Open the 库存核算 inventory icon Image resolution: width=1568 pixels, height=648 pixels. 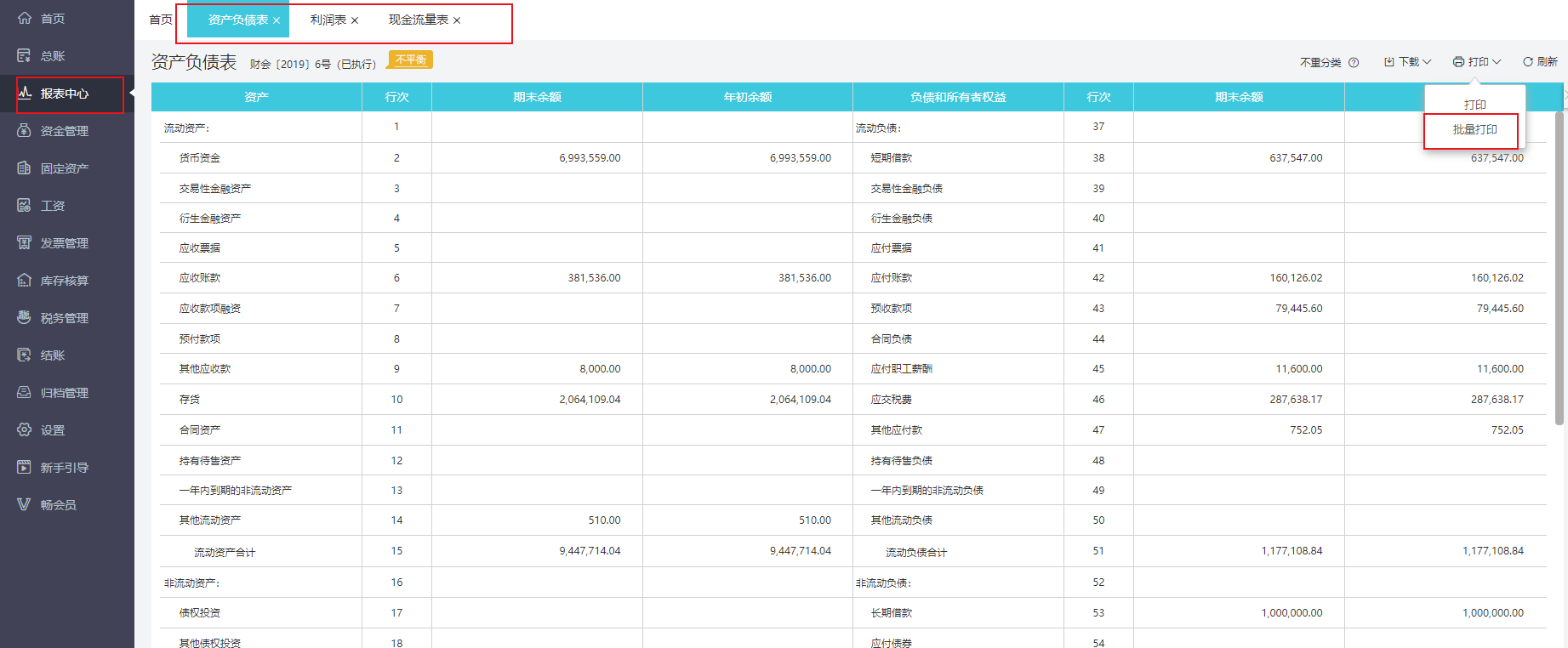coord(25,280)
